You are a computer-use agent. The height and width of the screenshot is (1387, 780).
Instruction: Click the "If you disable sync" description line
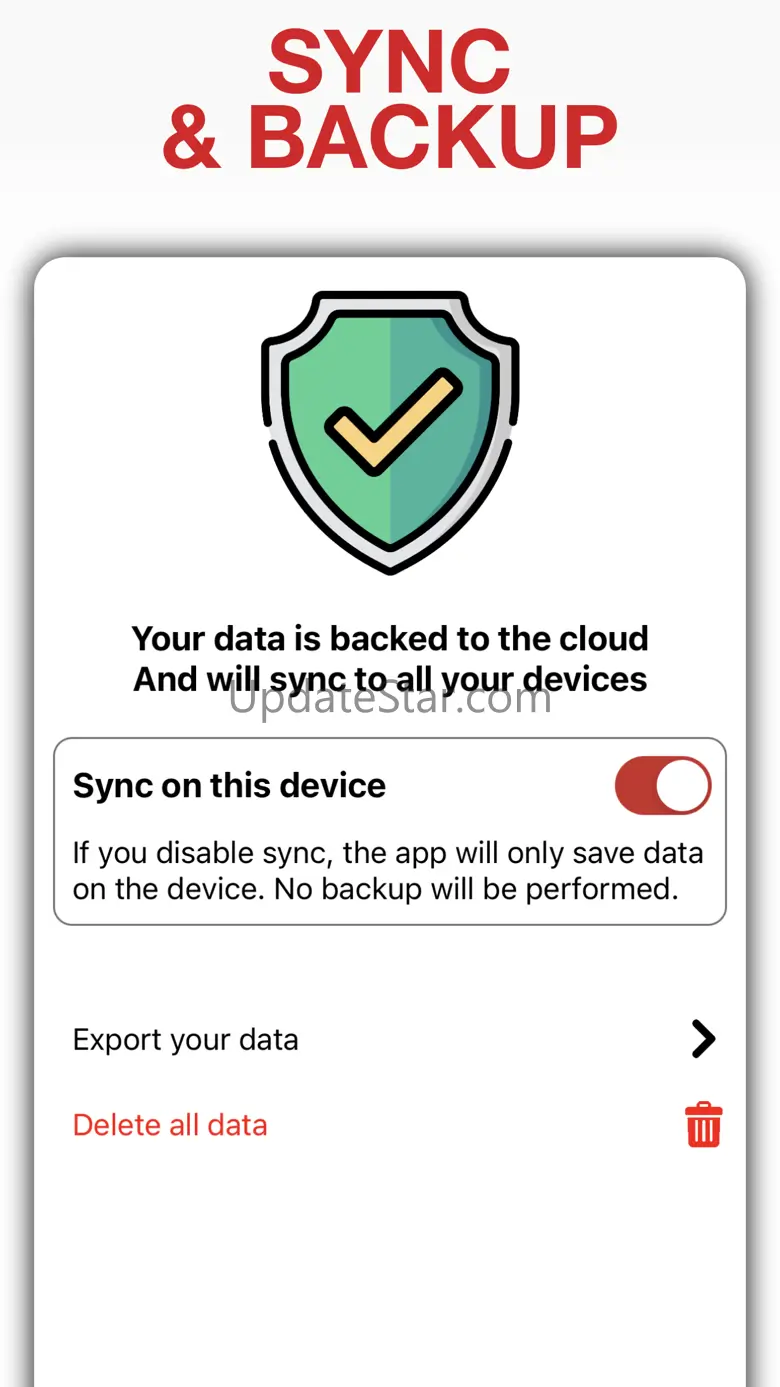387,853
